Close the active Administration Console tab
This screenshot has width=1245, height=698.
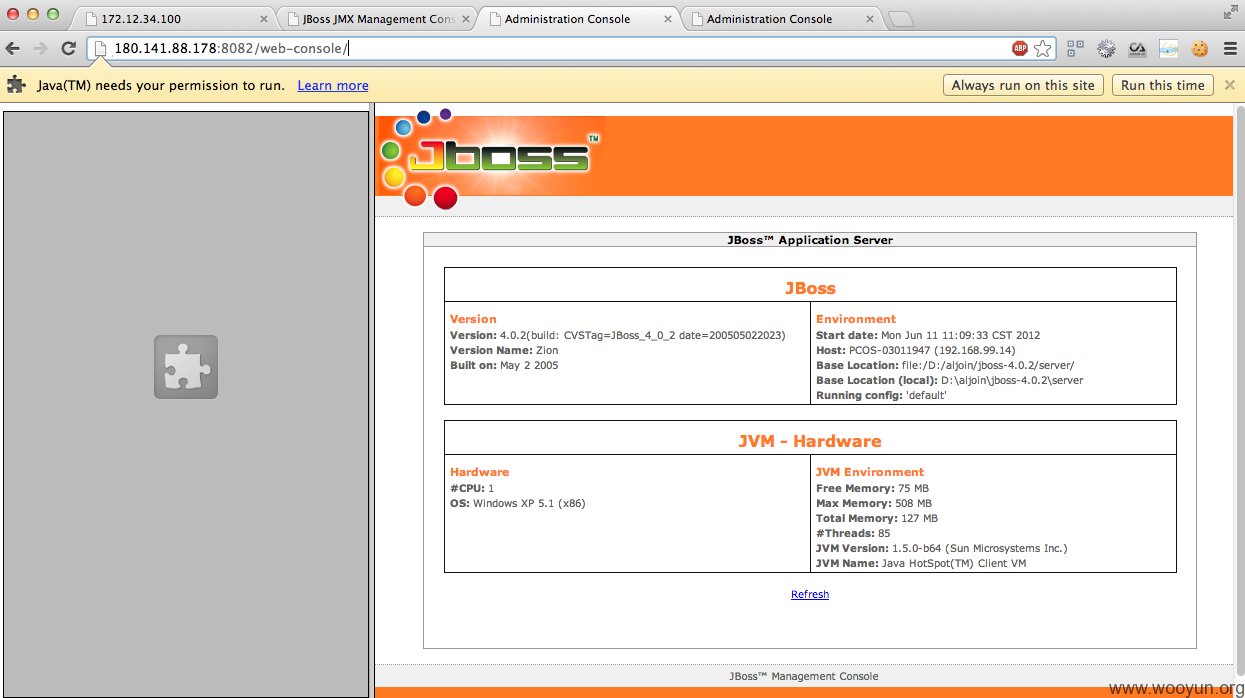point(667,19)
